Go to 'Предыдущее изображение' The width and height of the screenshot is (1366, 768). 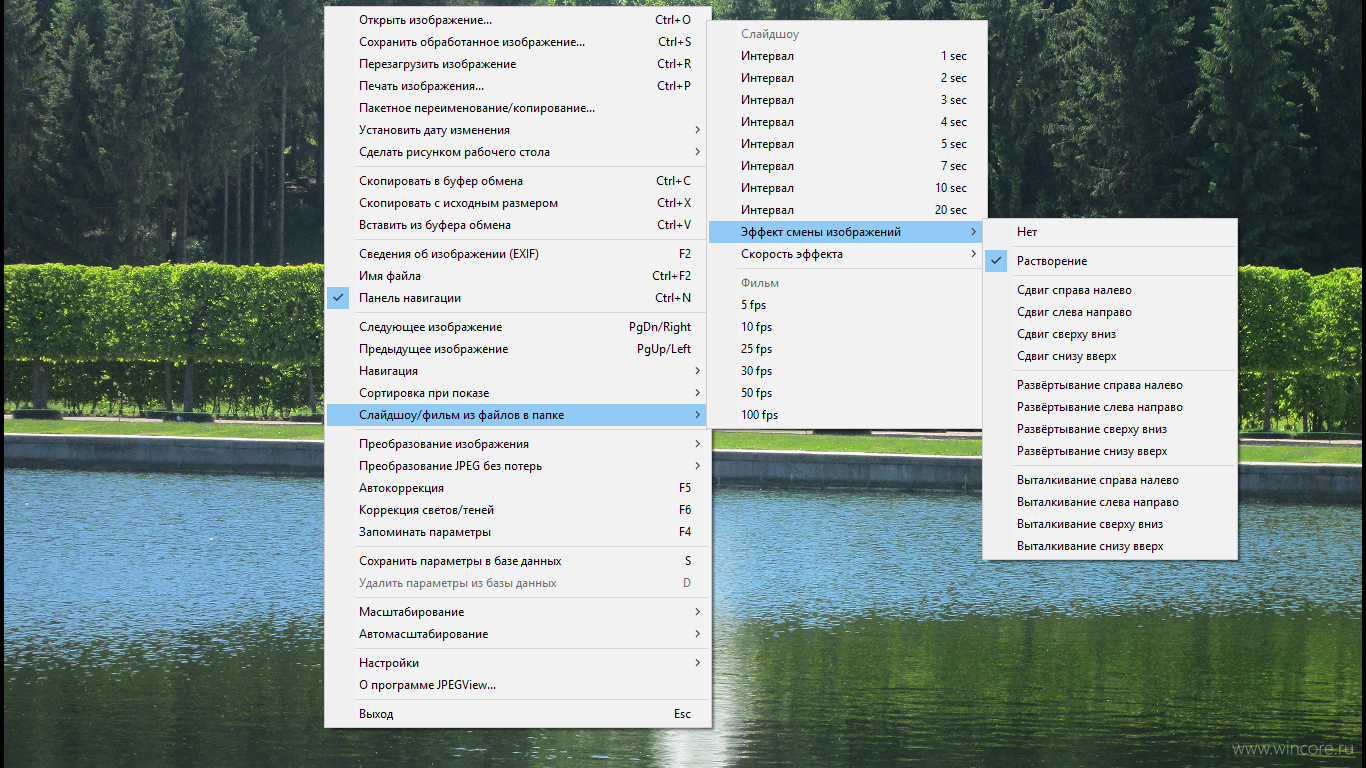point(517,349)
